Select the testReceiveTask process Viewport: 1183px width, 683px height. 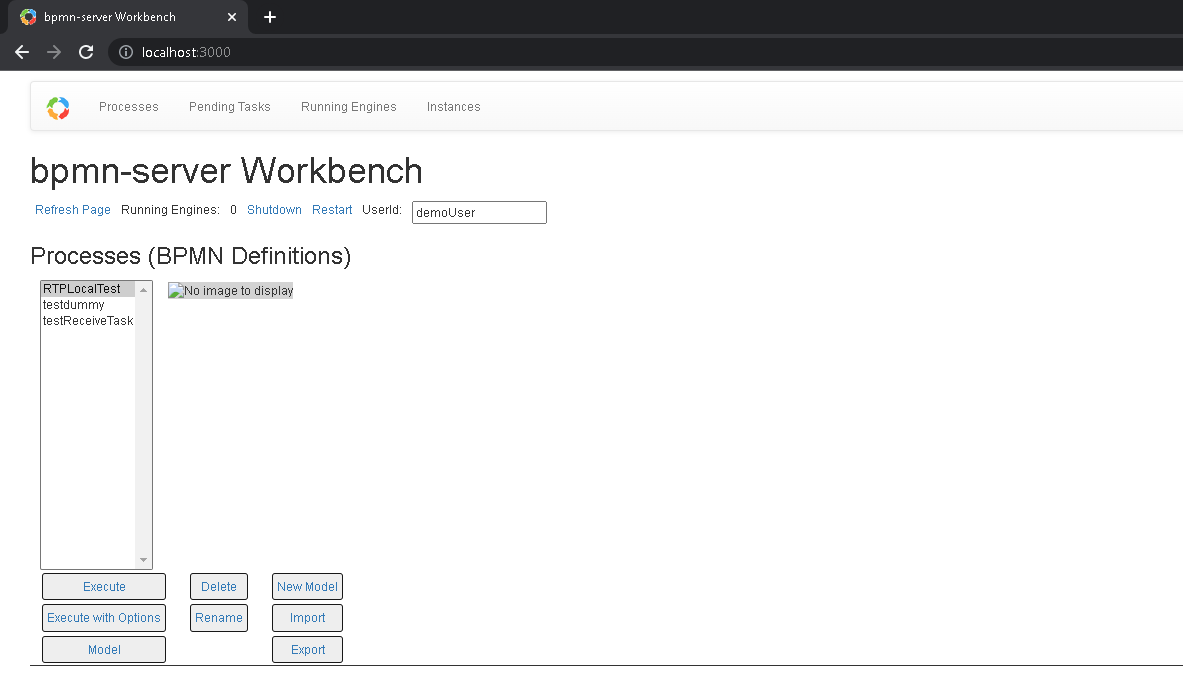(x=86, y=320)
